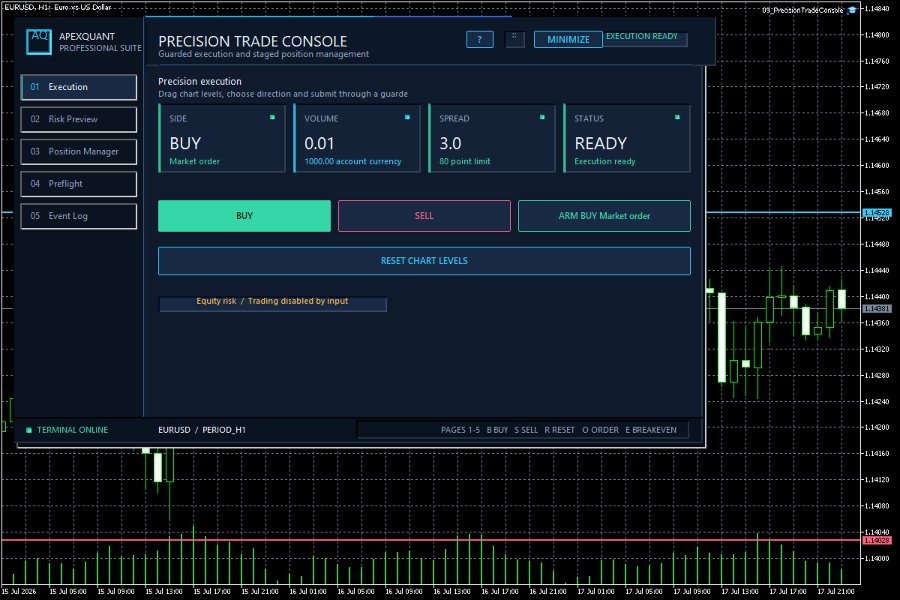Click the SPREAD 3.0 info card

coord(492,138)
